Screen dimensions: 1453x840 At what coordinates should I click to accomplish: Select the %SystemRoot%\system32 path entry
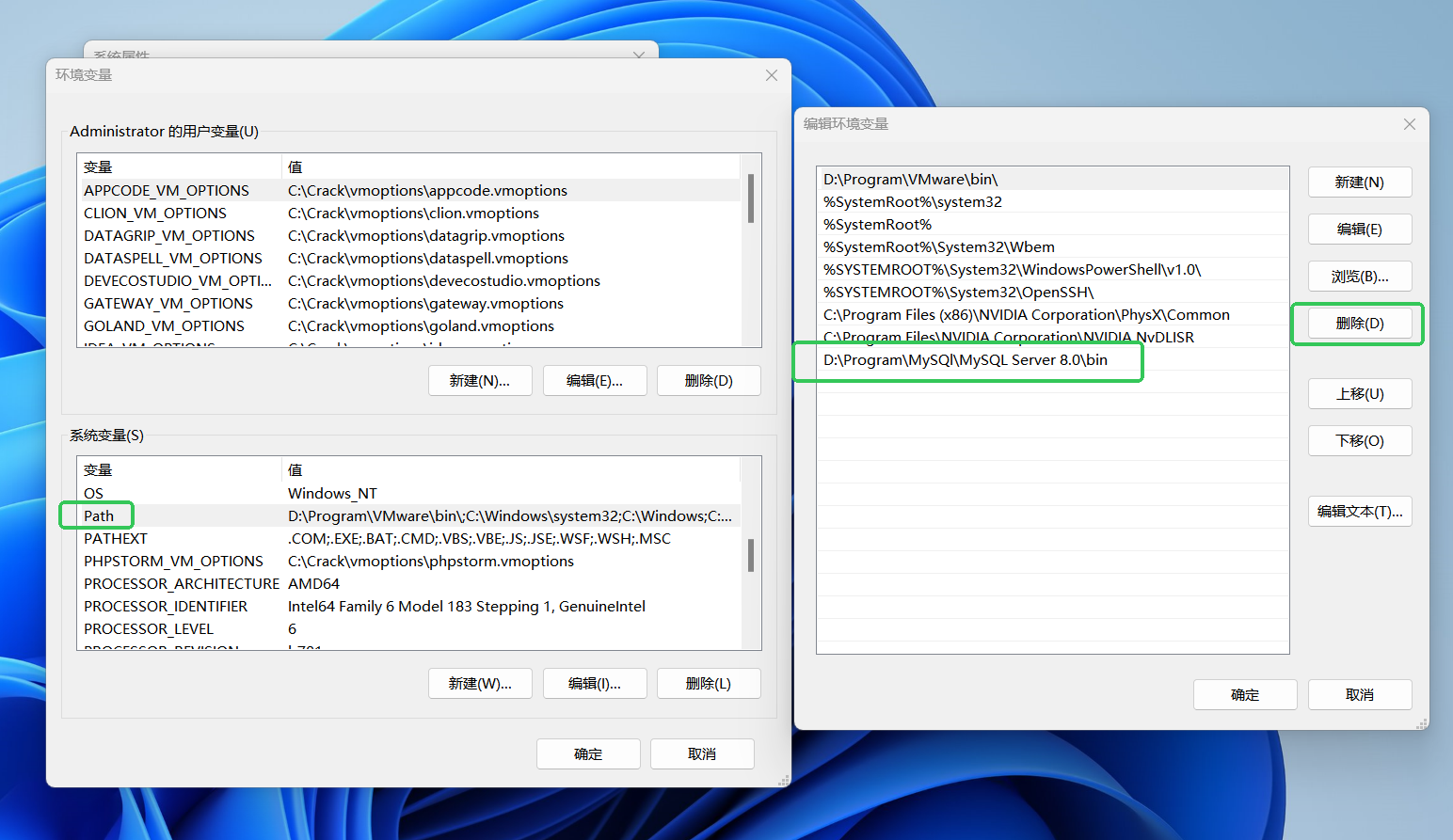pos(1053,202)
